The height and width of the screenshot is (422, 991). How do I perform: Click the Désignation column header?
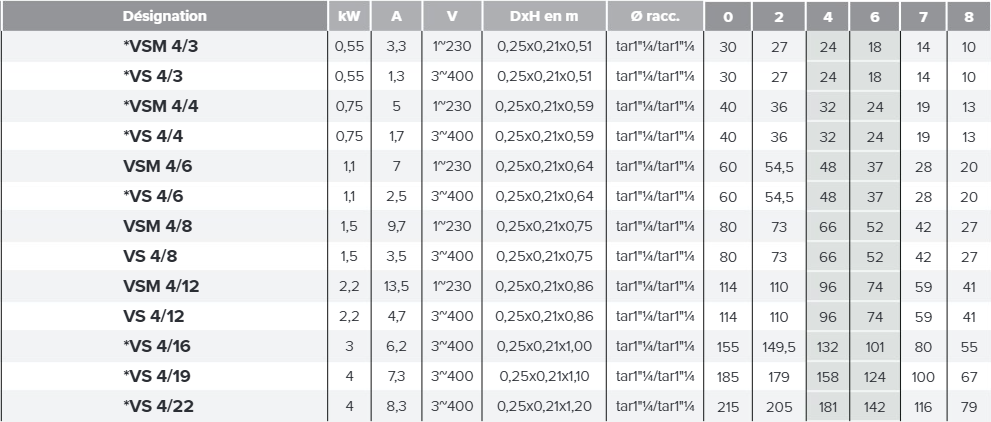[164, 16]
